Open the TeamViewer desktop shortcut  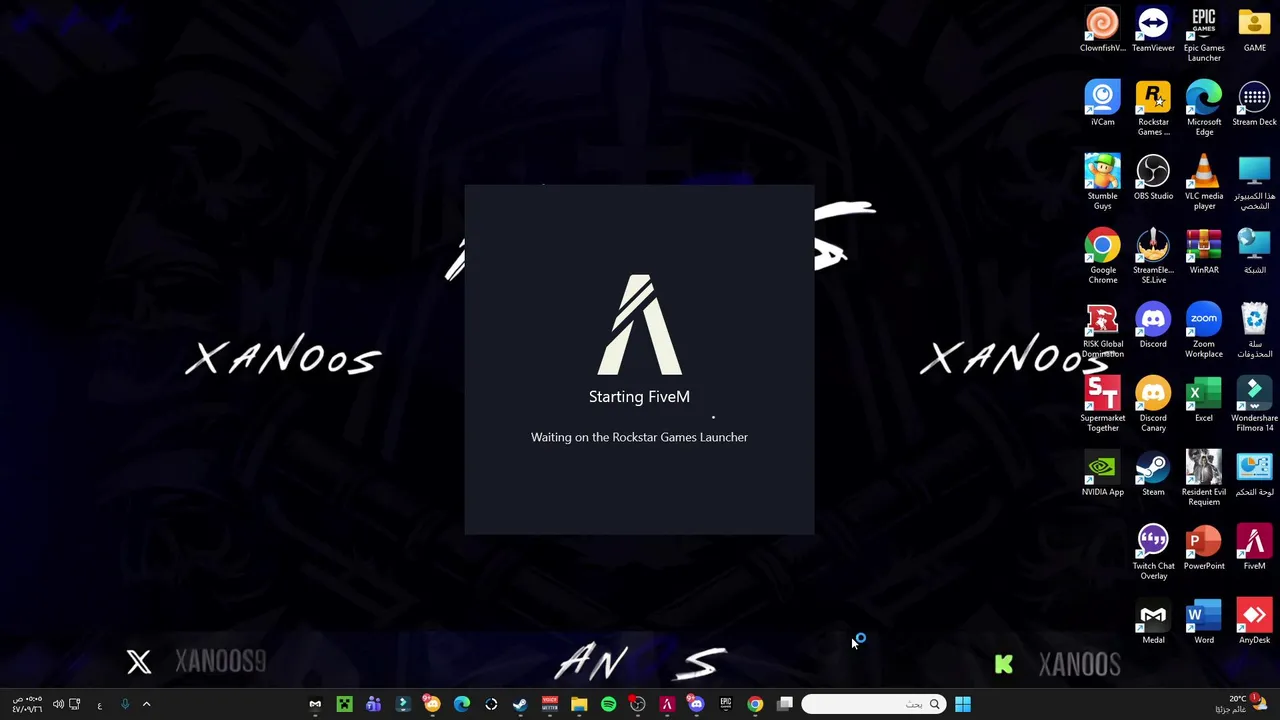[x=1153, y=30]
